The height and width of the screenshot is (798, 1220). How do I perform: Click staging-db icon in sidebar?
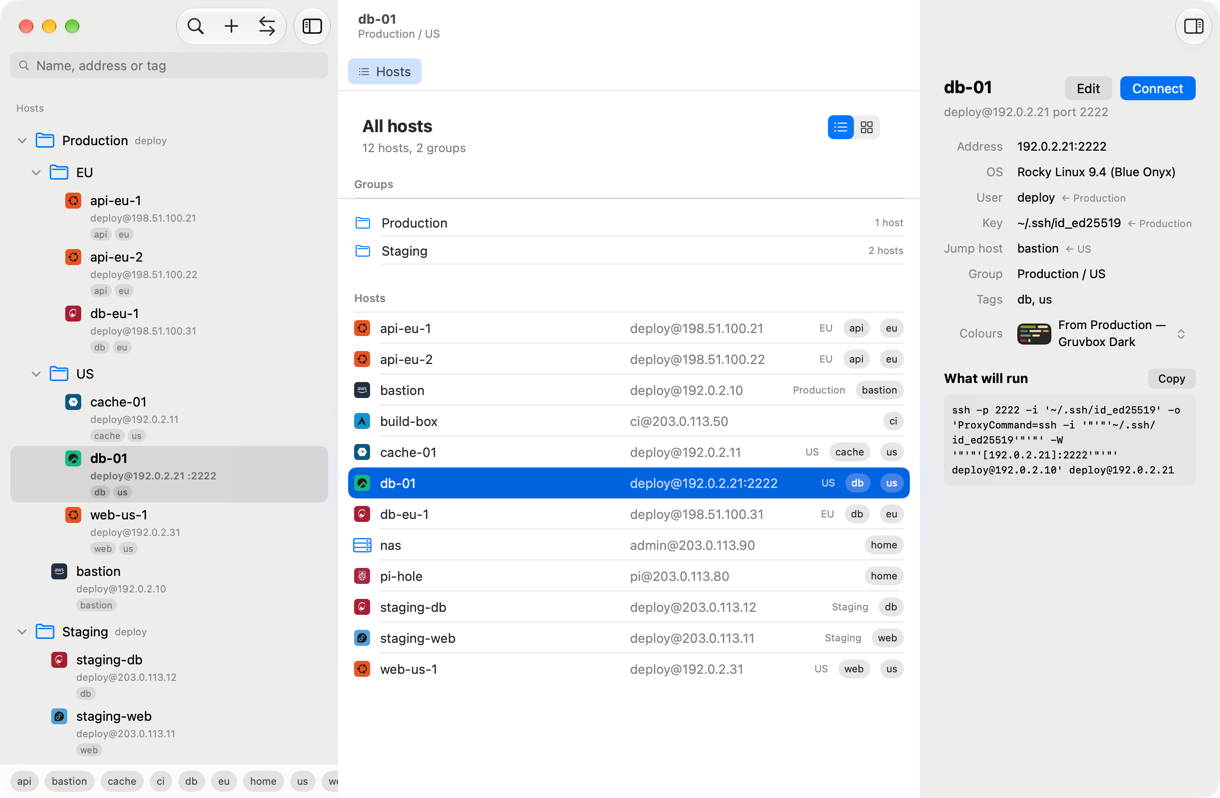coord(59,660)
